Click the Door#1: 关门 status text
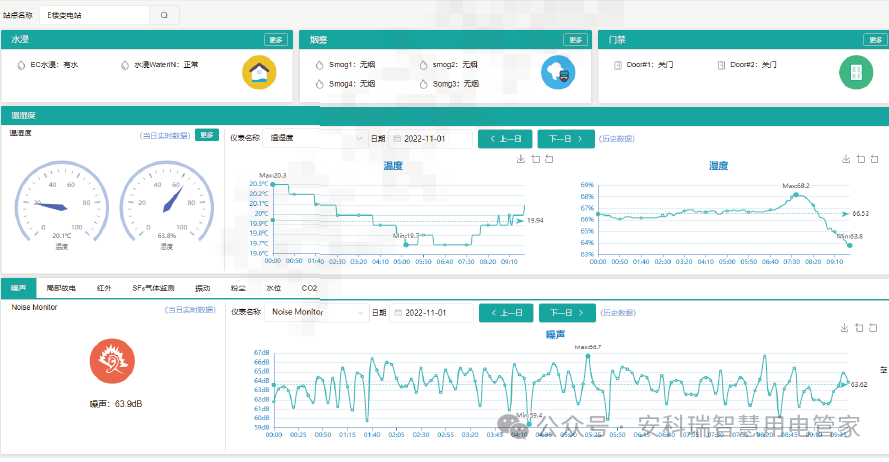 650,65
